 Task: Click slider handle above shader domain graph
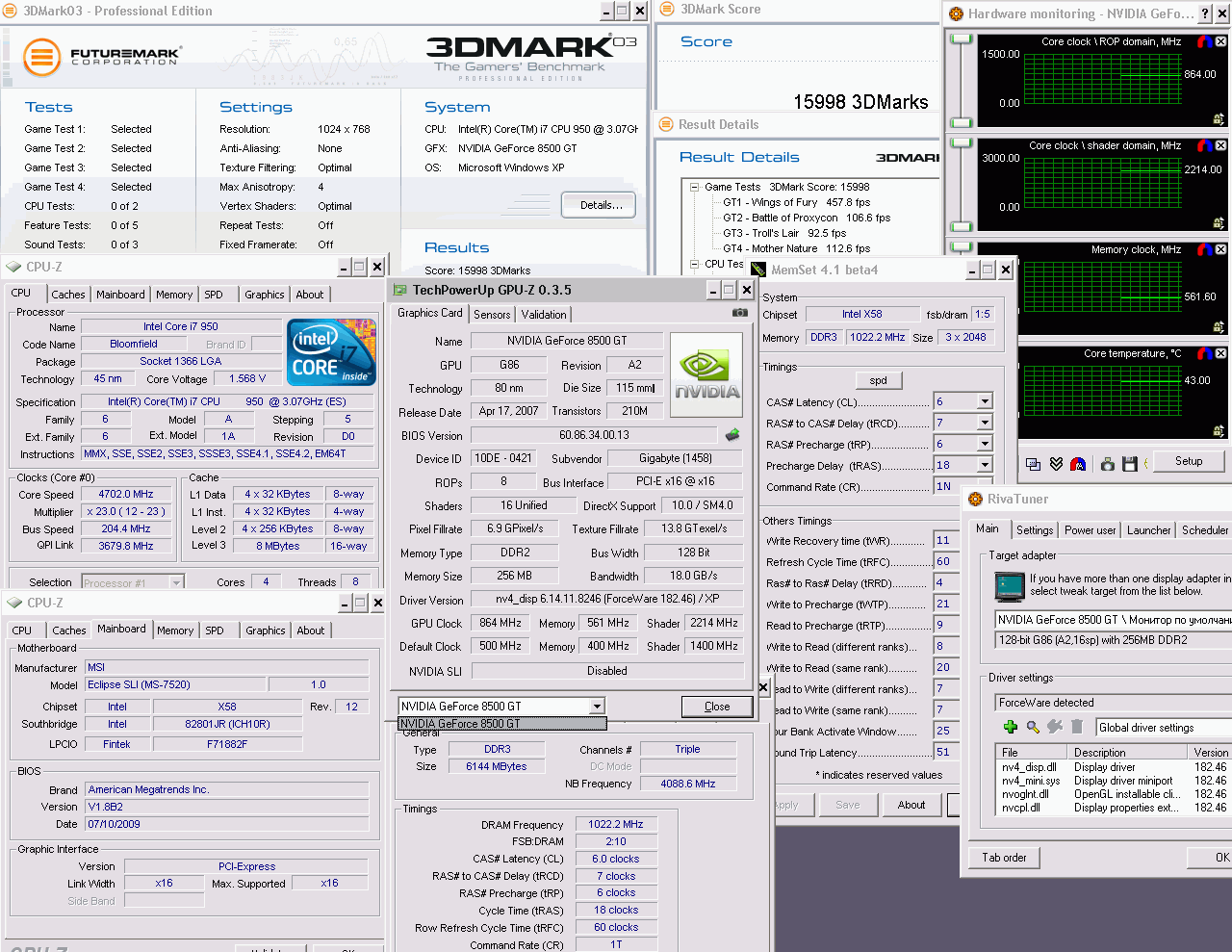pyautogui.click(x=961, y=142)
